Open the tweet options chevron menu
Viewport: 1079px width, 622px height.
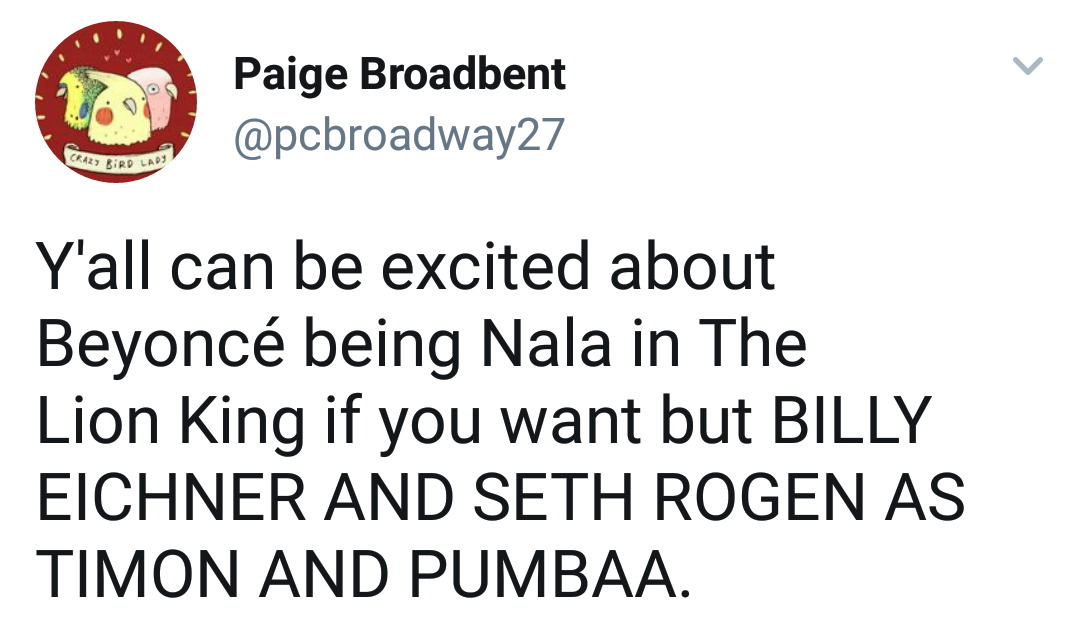click(x=1027, y=65)
